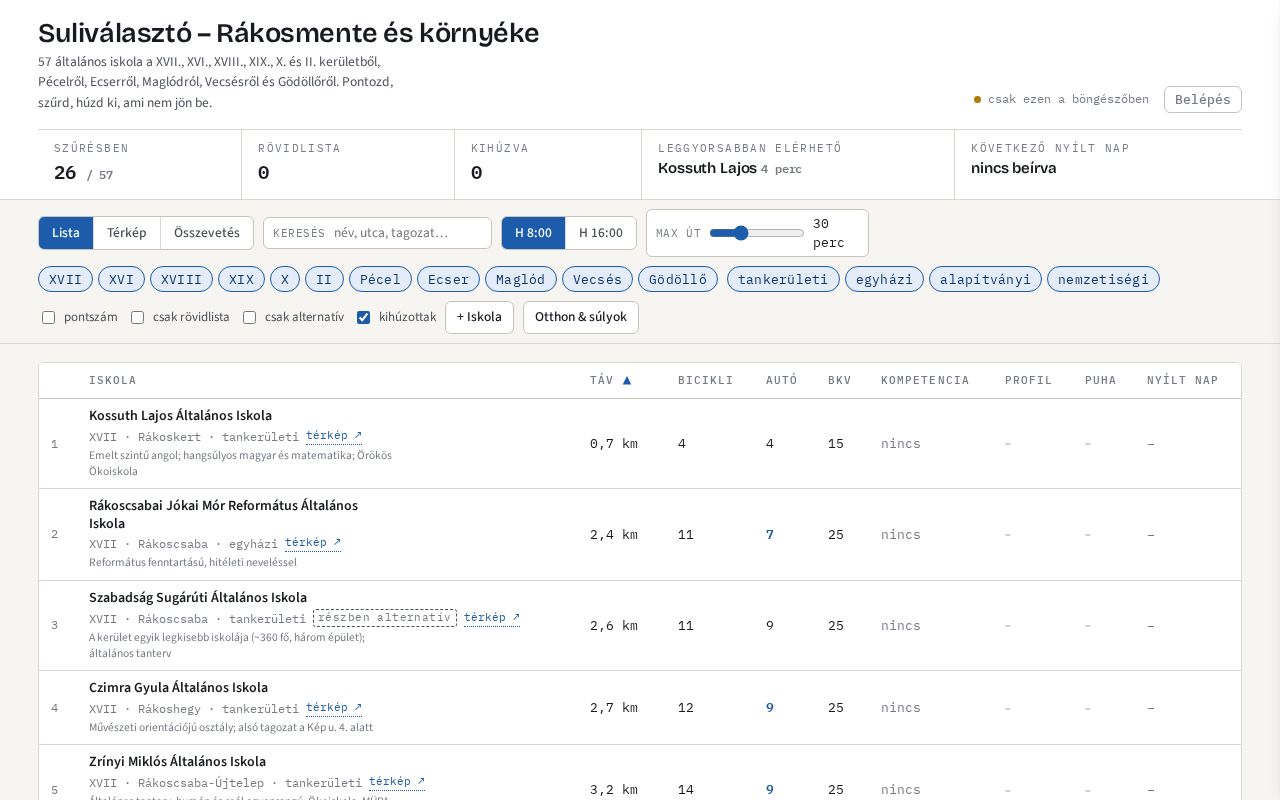Toggle the Maglód filter chip
Viewport: 1280px width, 800px height.
pyautogui.click(x=521, y=279)
